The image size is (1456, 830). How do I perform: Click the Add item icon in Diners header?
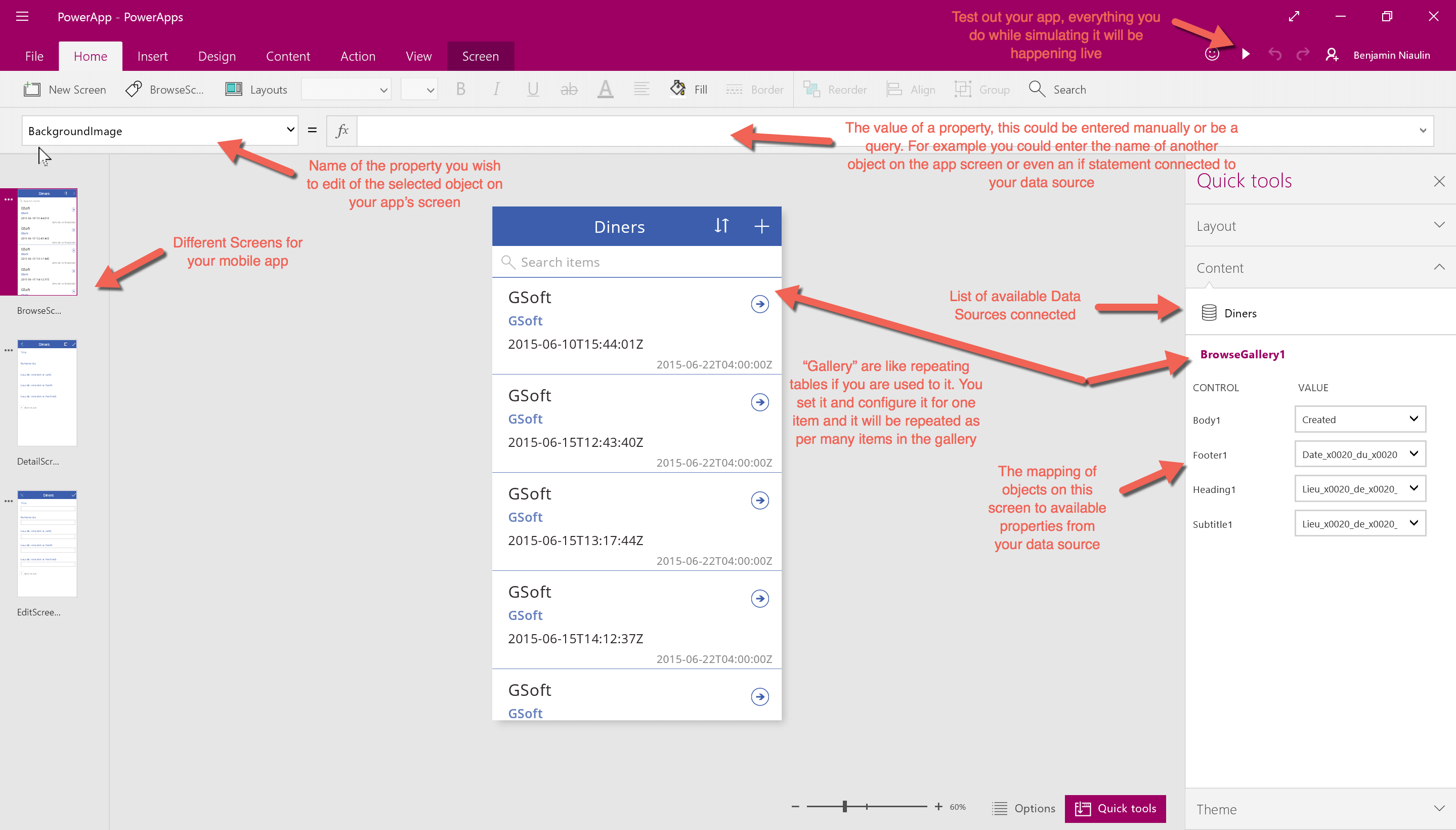pyautogui.click(x=760, y=227)
